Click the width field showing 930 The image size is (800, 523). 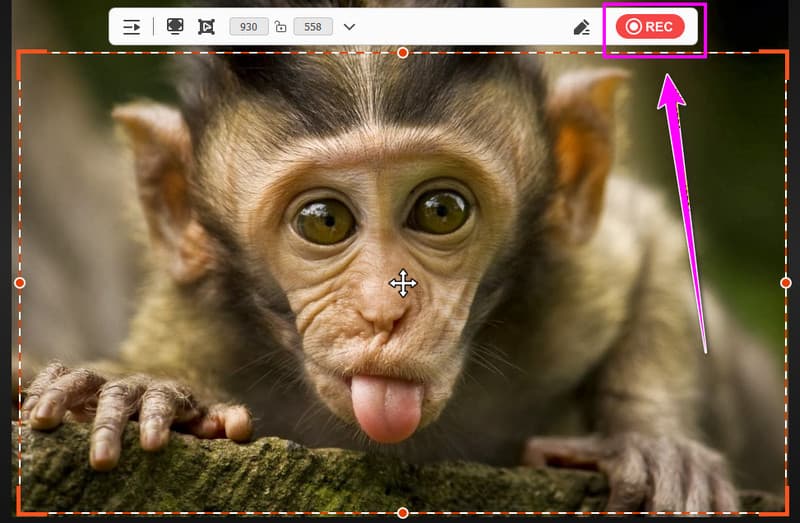click(x=249, y=27)
